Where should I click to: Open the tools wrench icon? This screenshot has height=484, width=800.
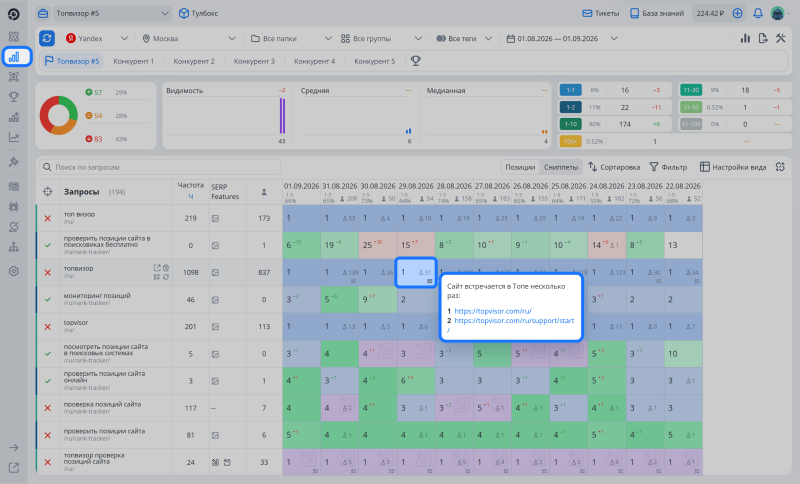tap(781, 38)
